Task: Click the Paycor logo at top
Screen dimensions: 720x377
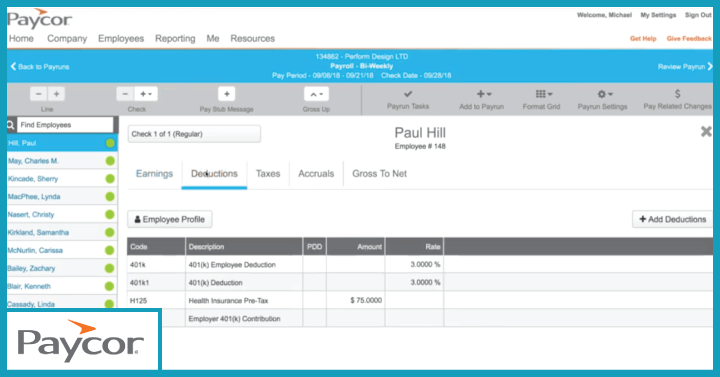Action: click(39, 19)
